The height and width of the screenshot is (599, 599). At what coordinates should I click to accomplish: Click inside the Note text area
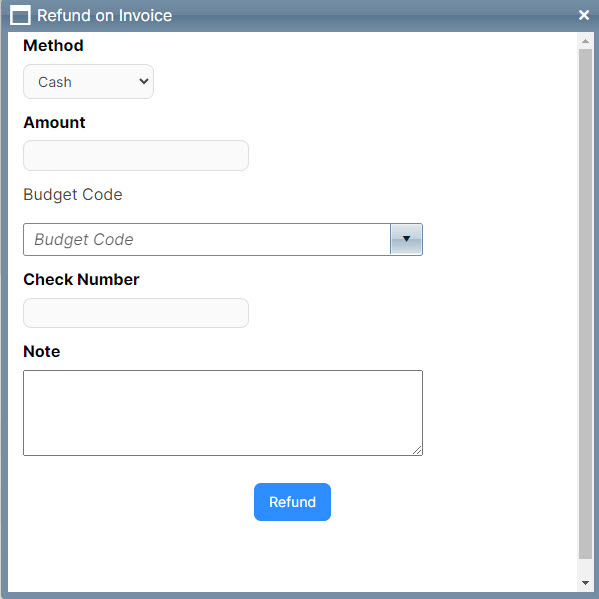click(223, 413)
